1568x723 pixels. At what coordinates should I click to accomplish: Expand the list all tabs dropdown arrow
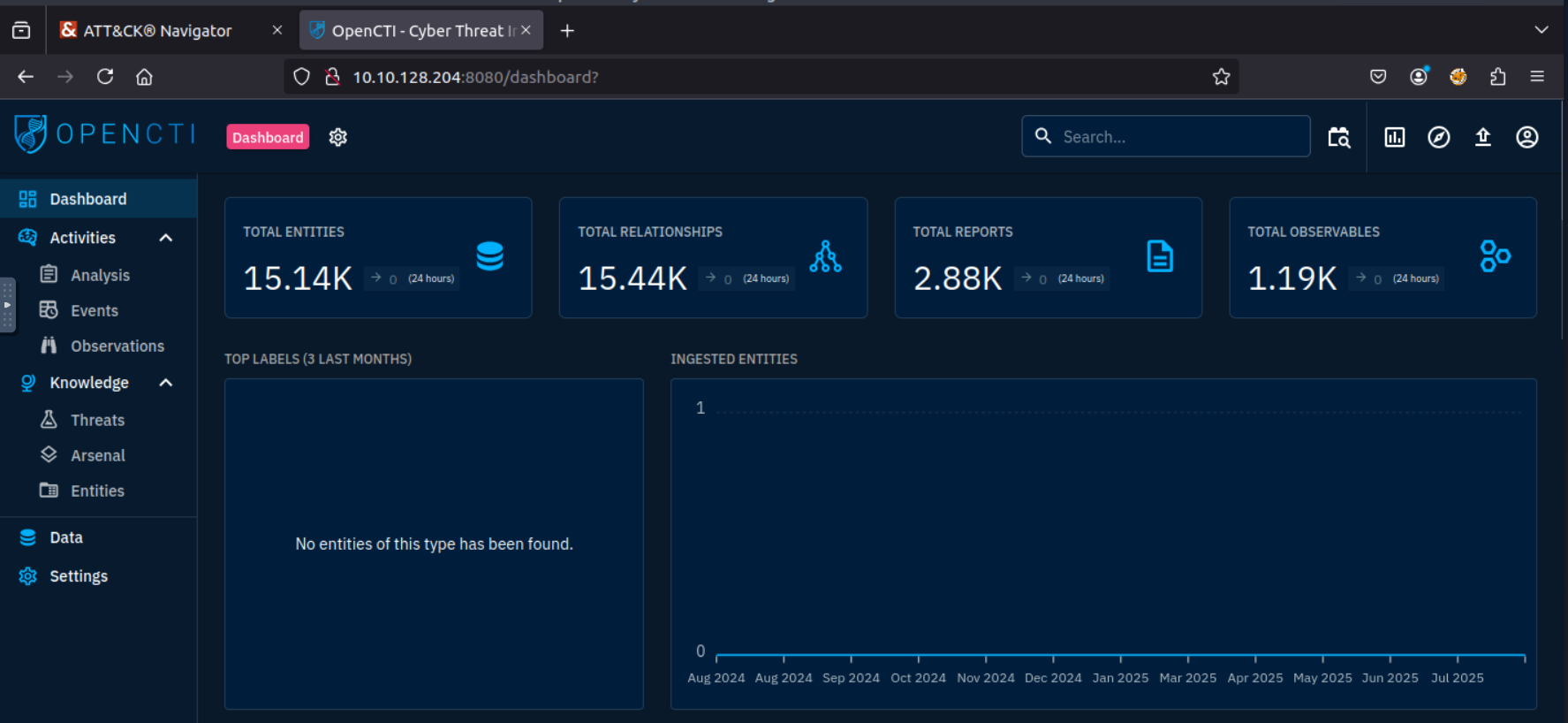[x=1541, y=30]
